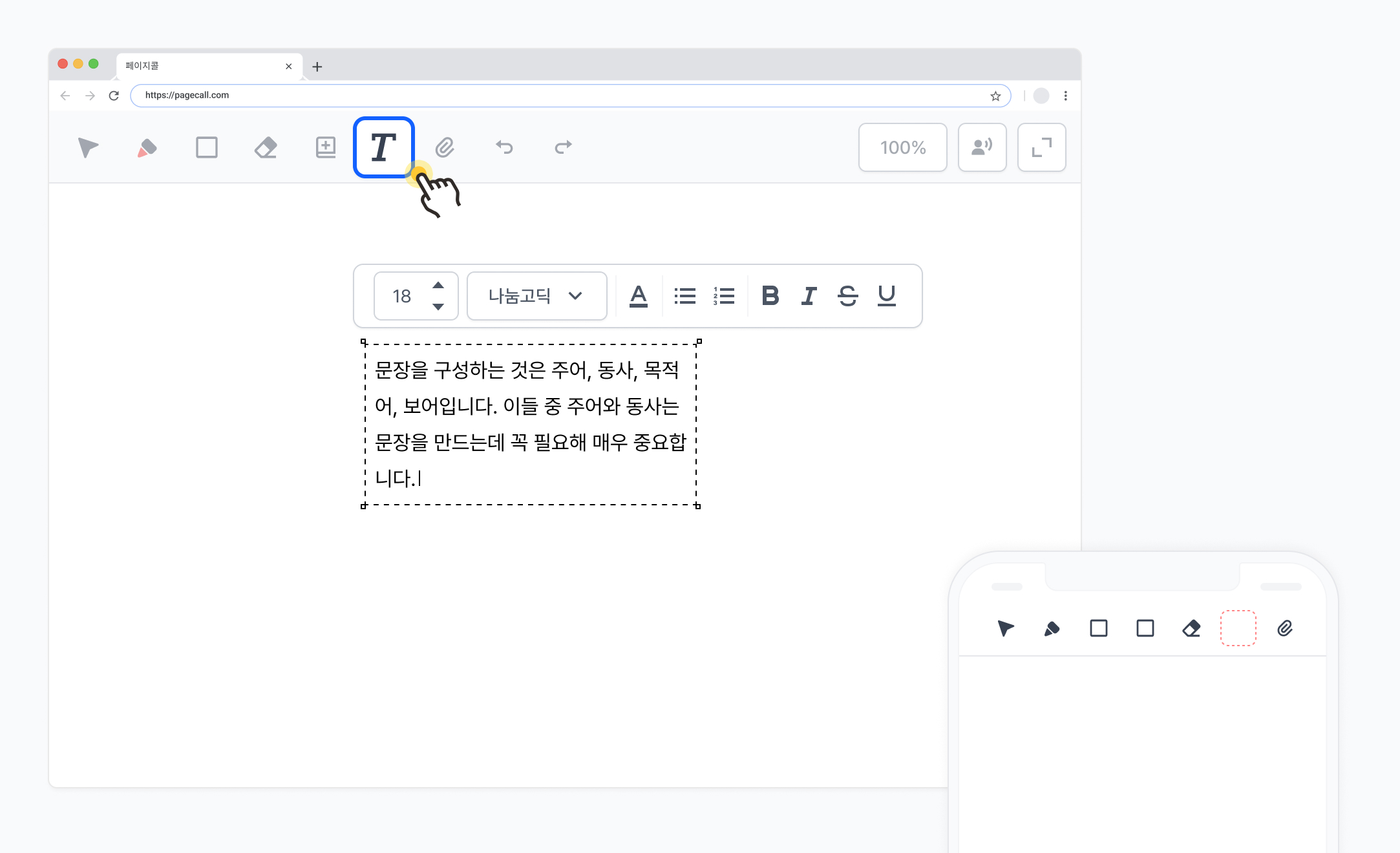This screenshot has width=1400, height=853.
Task: Reload the pagecall.com page
Action: point(114,96)
